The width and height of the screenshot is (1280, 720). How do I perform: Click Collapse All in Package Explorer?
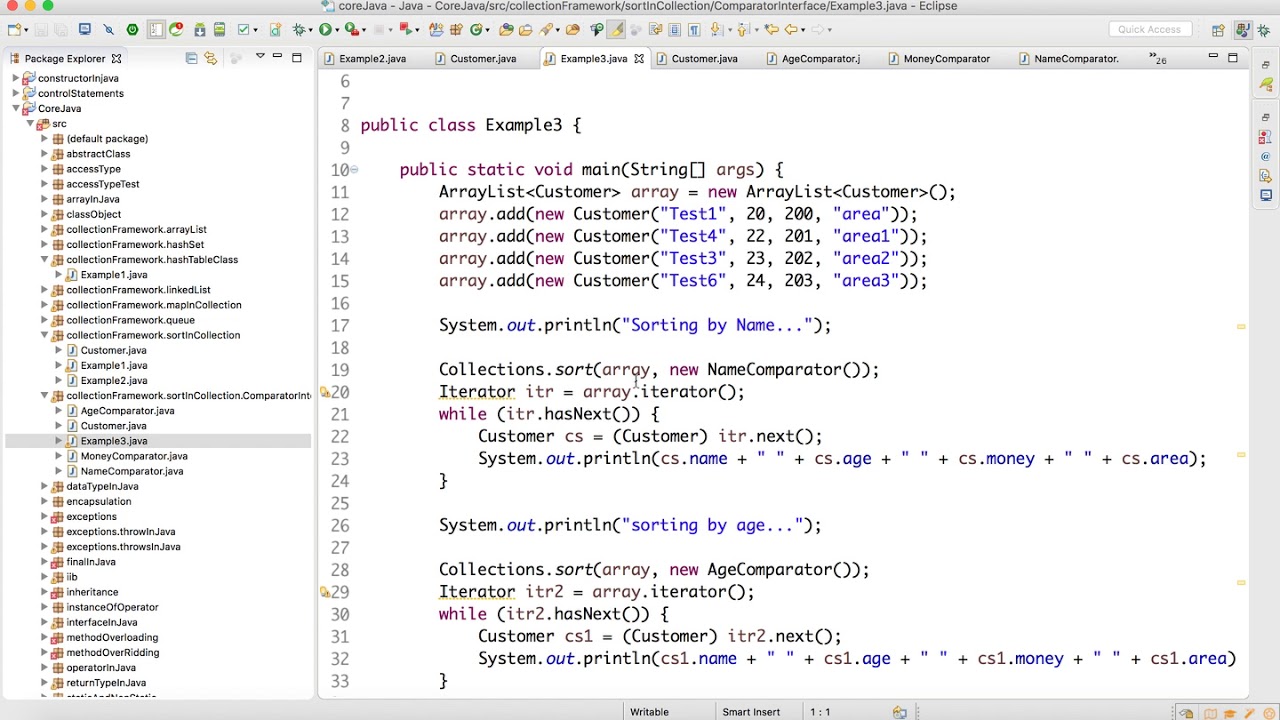click(191, 59)
